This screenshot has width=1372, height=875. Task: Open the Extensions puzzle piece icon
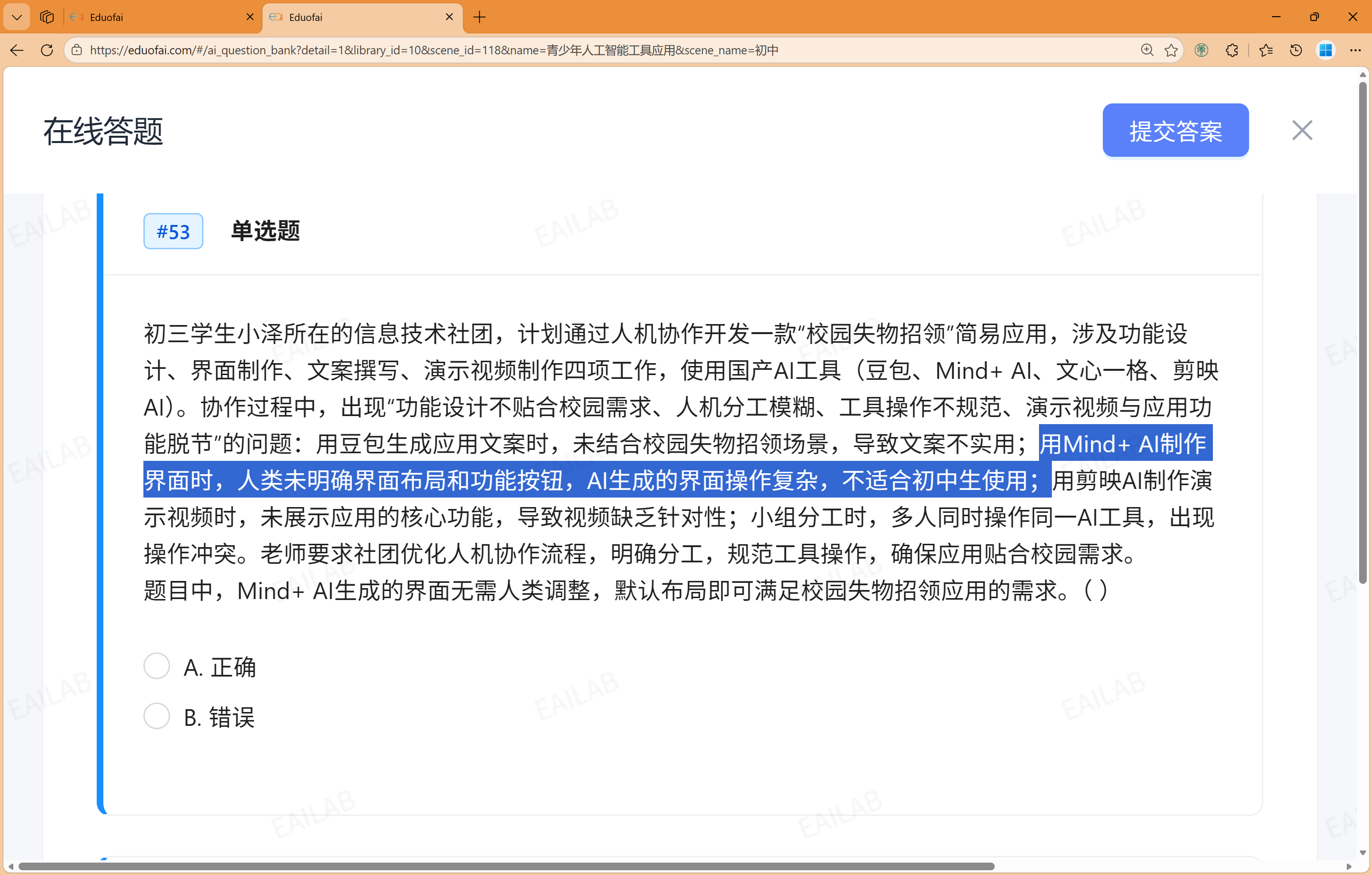coord(1232,50)
